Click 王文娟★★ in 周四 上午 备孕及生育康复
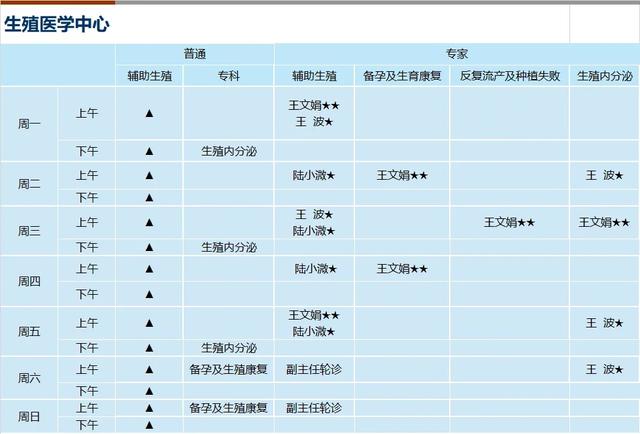 (402, 269)
